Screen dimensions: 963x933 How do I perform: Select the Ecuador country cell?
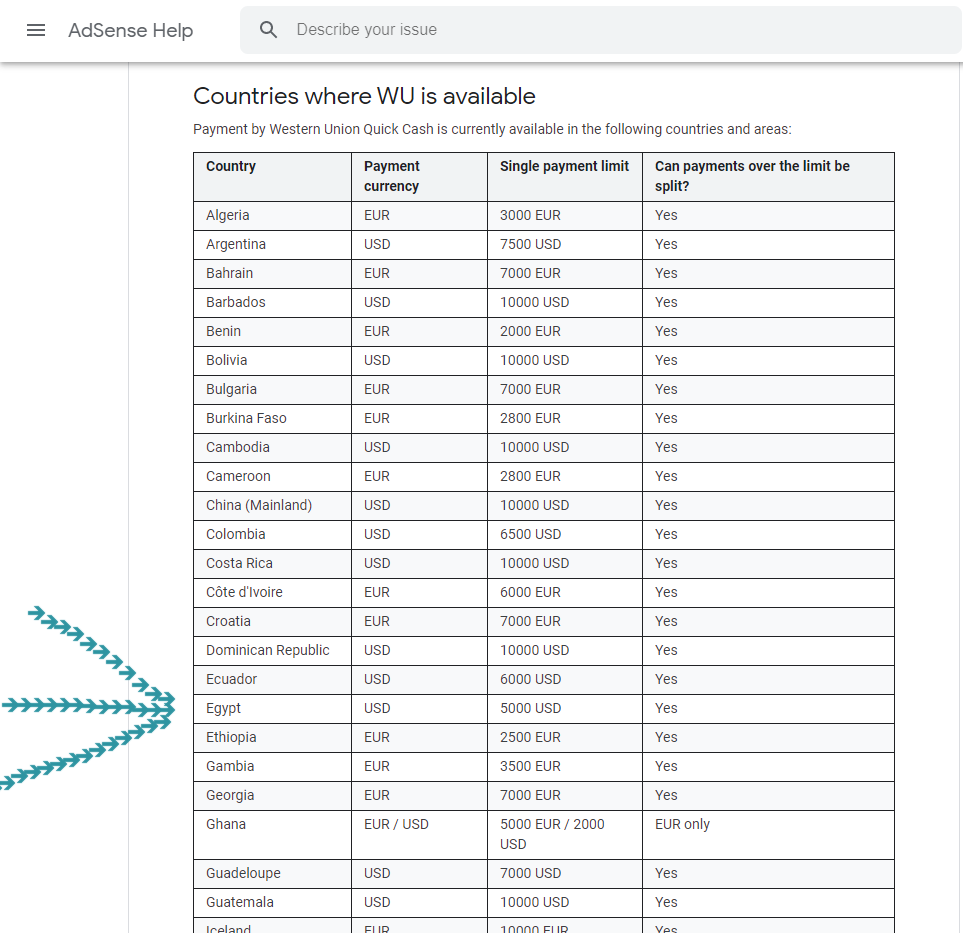coord(272,679)
